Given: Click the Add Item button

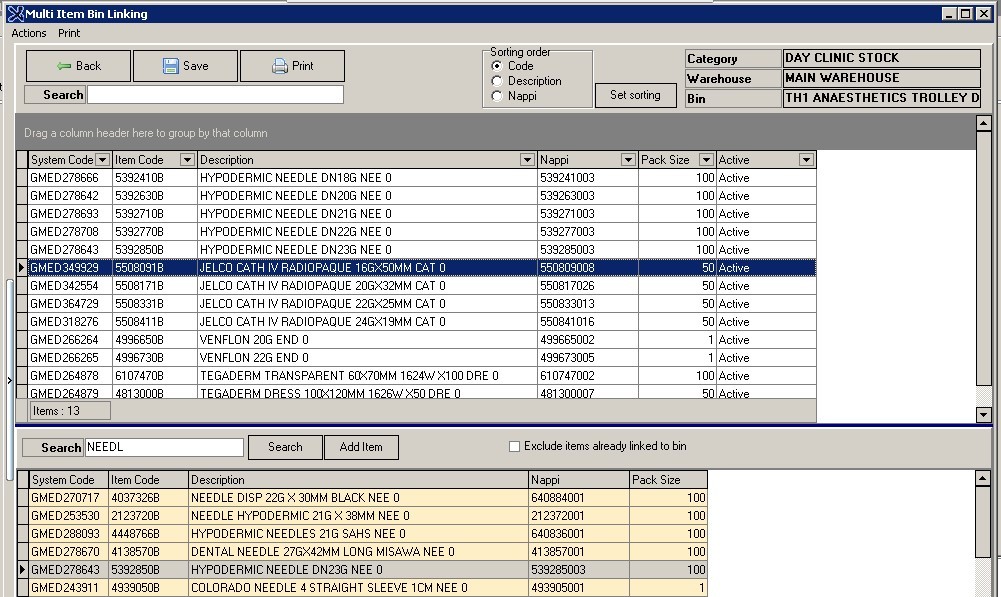Looking at the screenshot, I should point(361,447).
